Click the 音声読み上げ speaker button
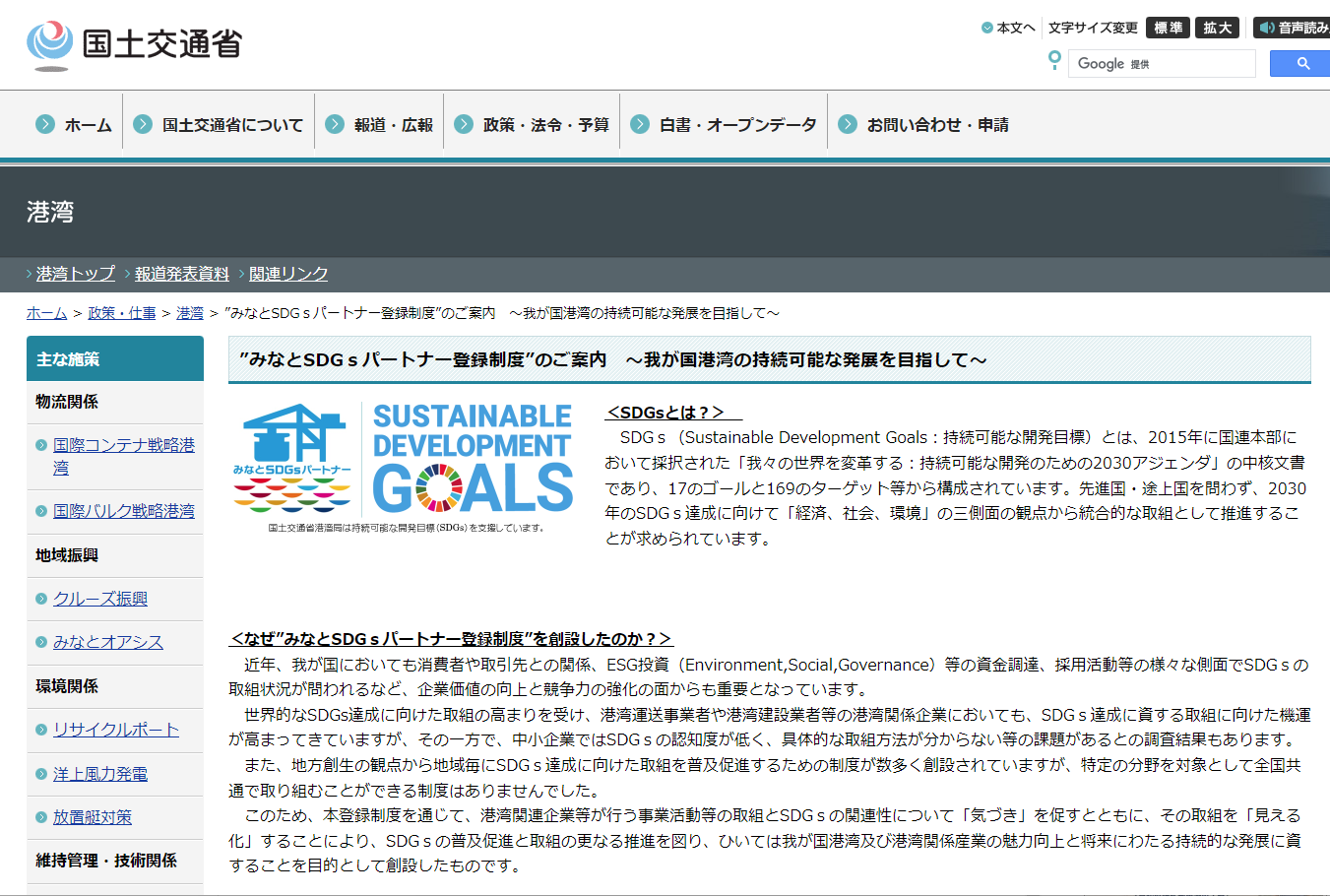The width and height of the screenshot is (1330, 896). 1293,28
